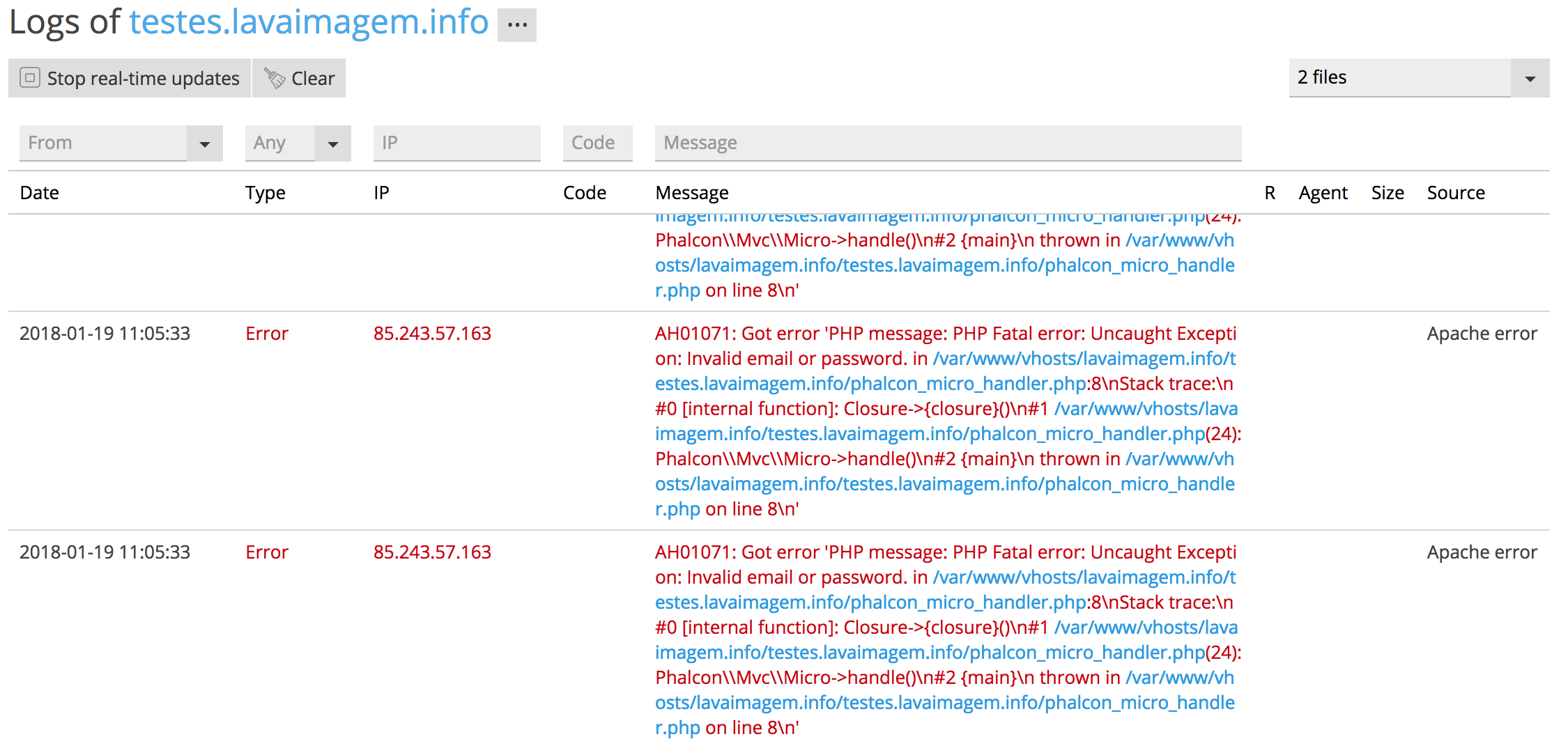Click inside the IP filter field
This screenshot has height=755, width=1568.
tap(456, 143)
